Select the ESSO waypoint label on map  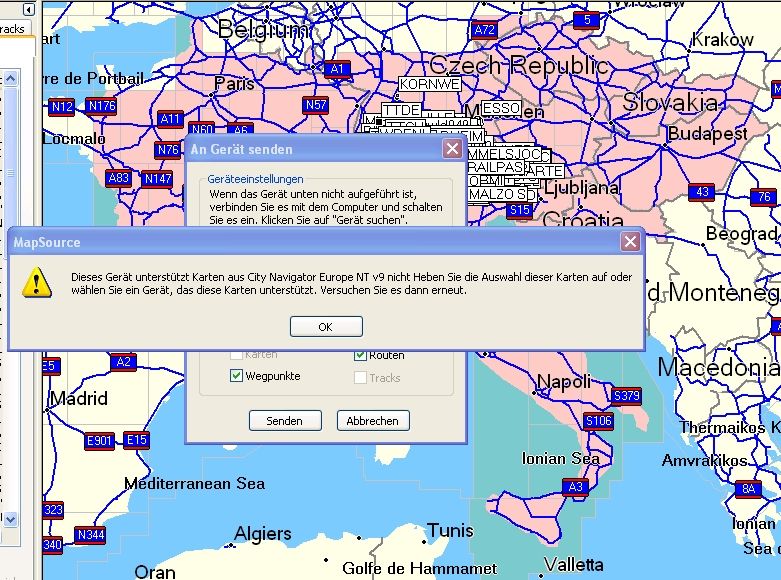pyautogui.click(x=501, y=108)
